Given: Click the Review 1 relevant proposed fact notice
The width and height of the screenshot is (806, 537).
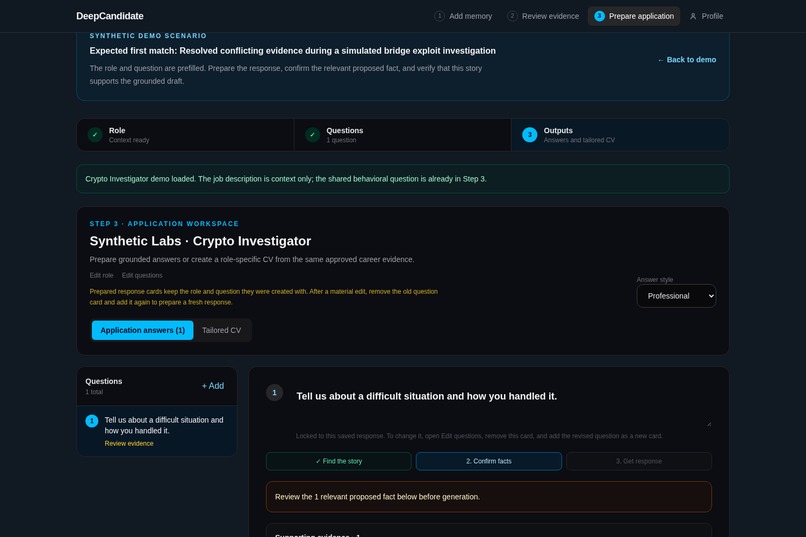Looking at the screenshot, I should 489,497.
